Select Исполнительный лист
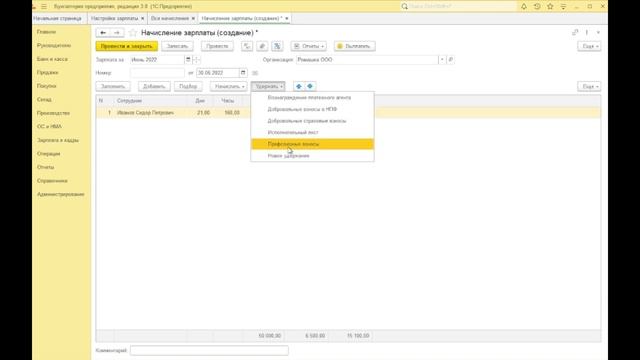The height and width of the screenshot is (360, 640). pyautogui.click(x=312, y=132)
